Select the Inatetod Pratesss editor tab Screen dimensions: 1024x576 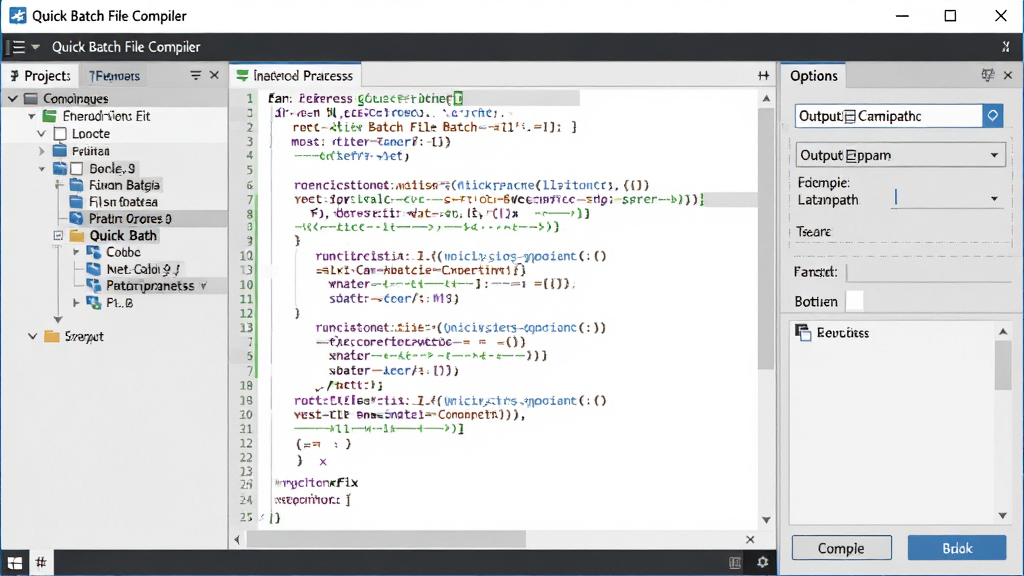point(295,76)
